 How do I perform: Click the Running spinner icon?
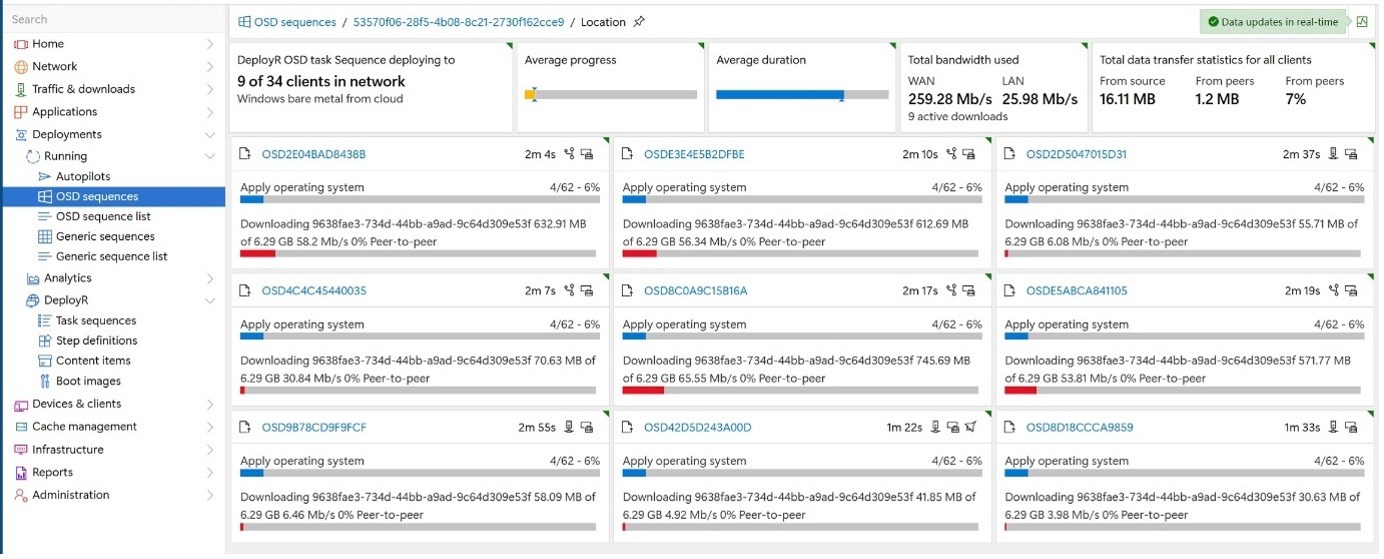tap(33, 156)
